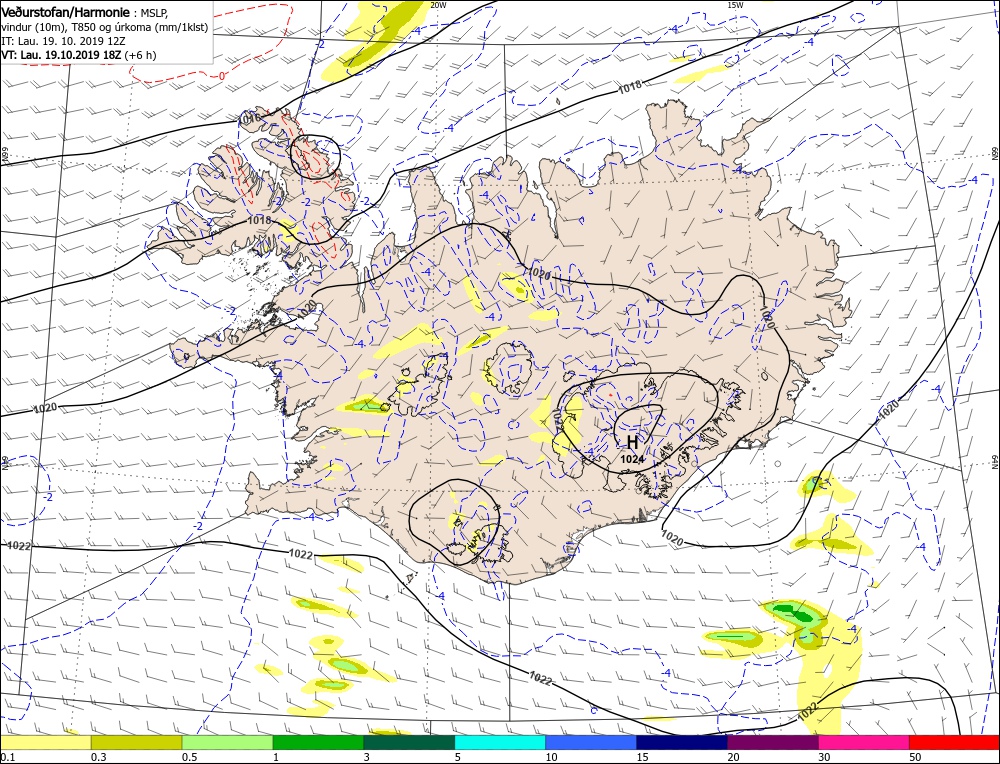Viewport: 1000px width, 764px height.
Task: Click the 'VT: Lau. 19.10.2019 18Z' valid time
Action: (x=61, y=55)
